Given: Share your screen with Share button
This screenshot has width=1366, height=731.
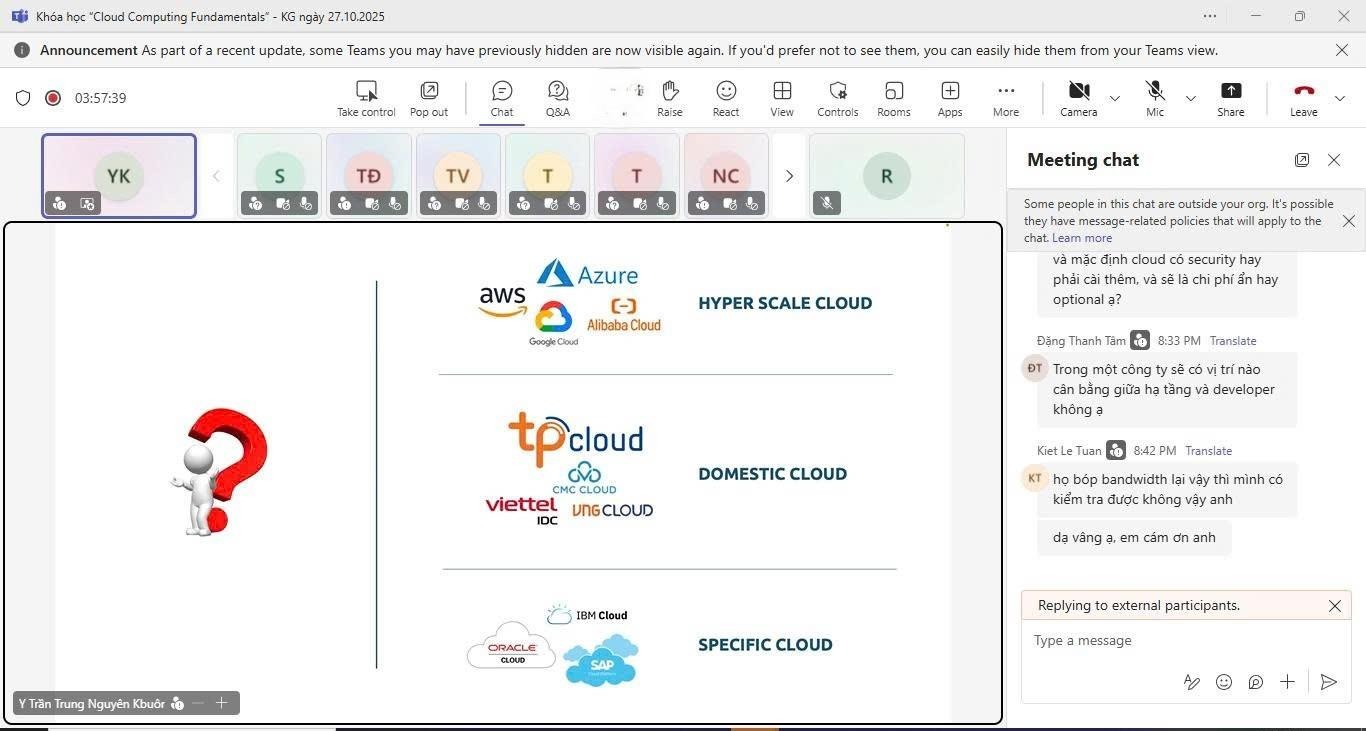Looking at the screenshot, I should coord(1231,98).
